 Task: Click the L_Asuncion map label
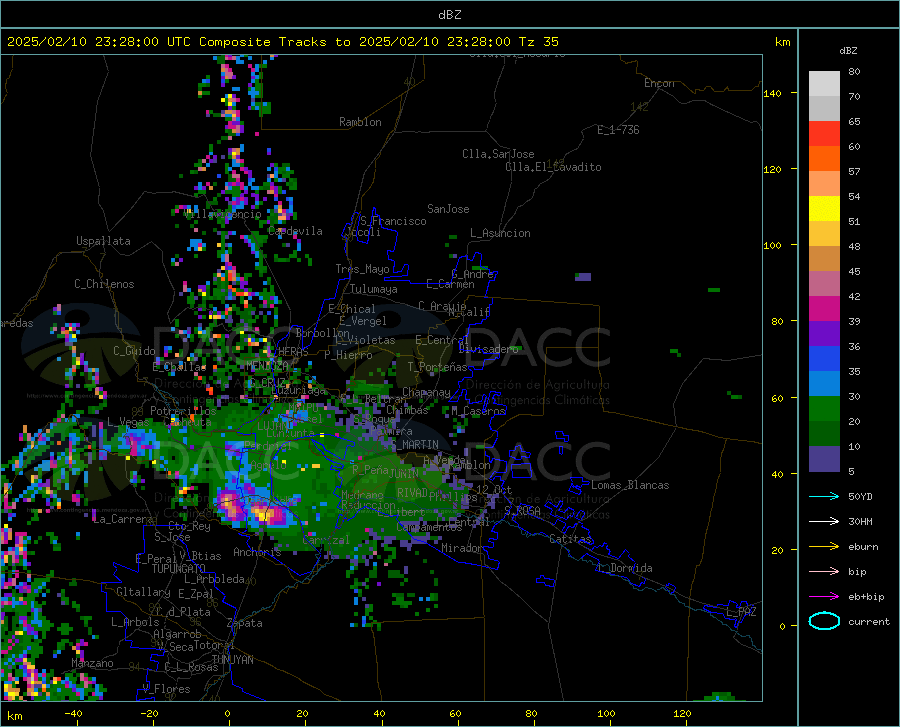(500, 233)
